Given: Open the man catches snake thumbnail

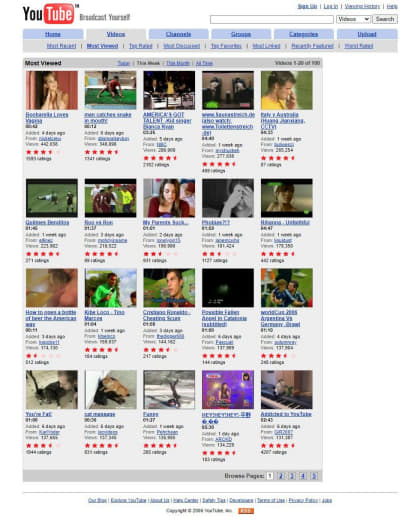Looking at the screenshot, I should [110, 90].
